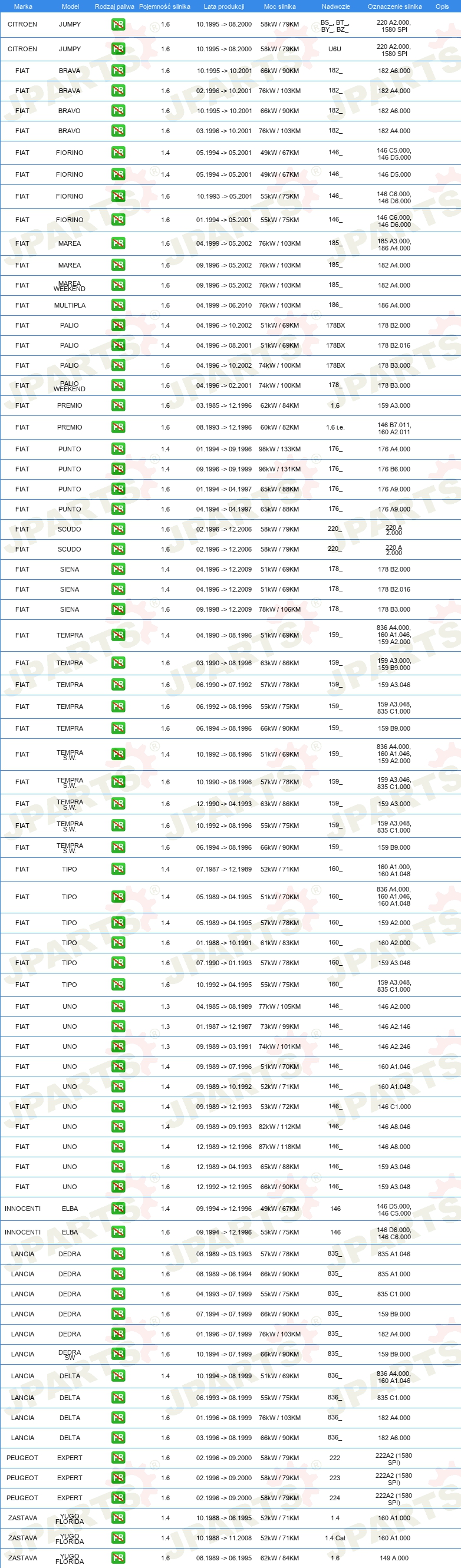Select the engine code 178 B2.016 in the Palio row

394,345
